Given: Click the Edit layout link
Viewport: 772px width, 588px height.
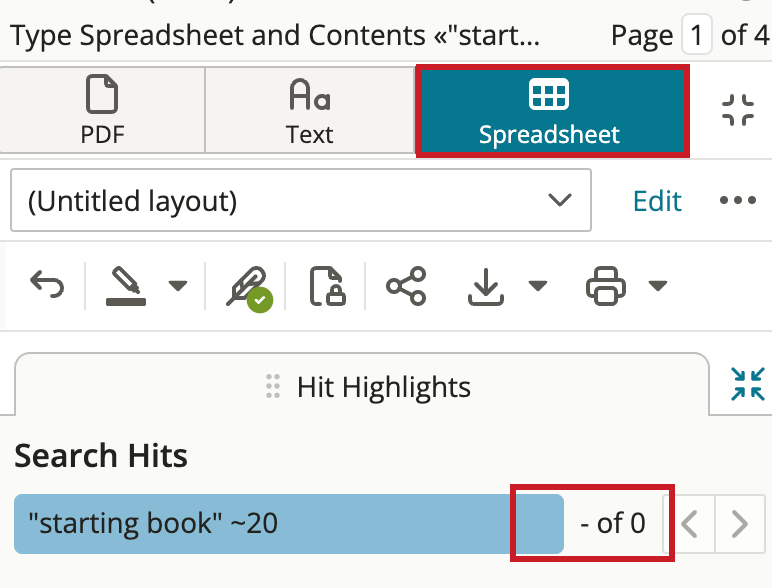Looking at the screenshot, I should [657, 201].
